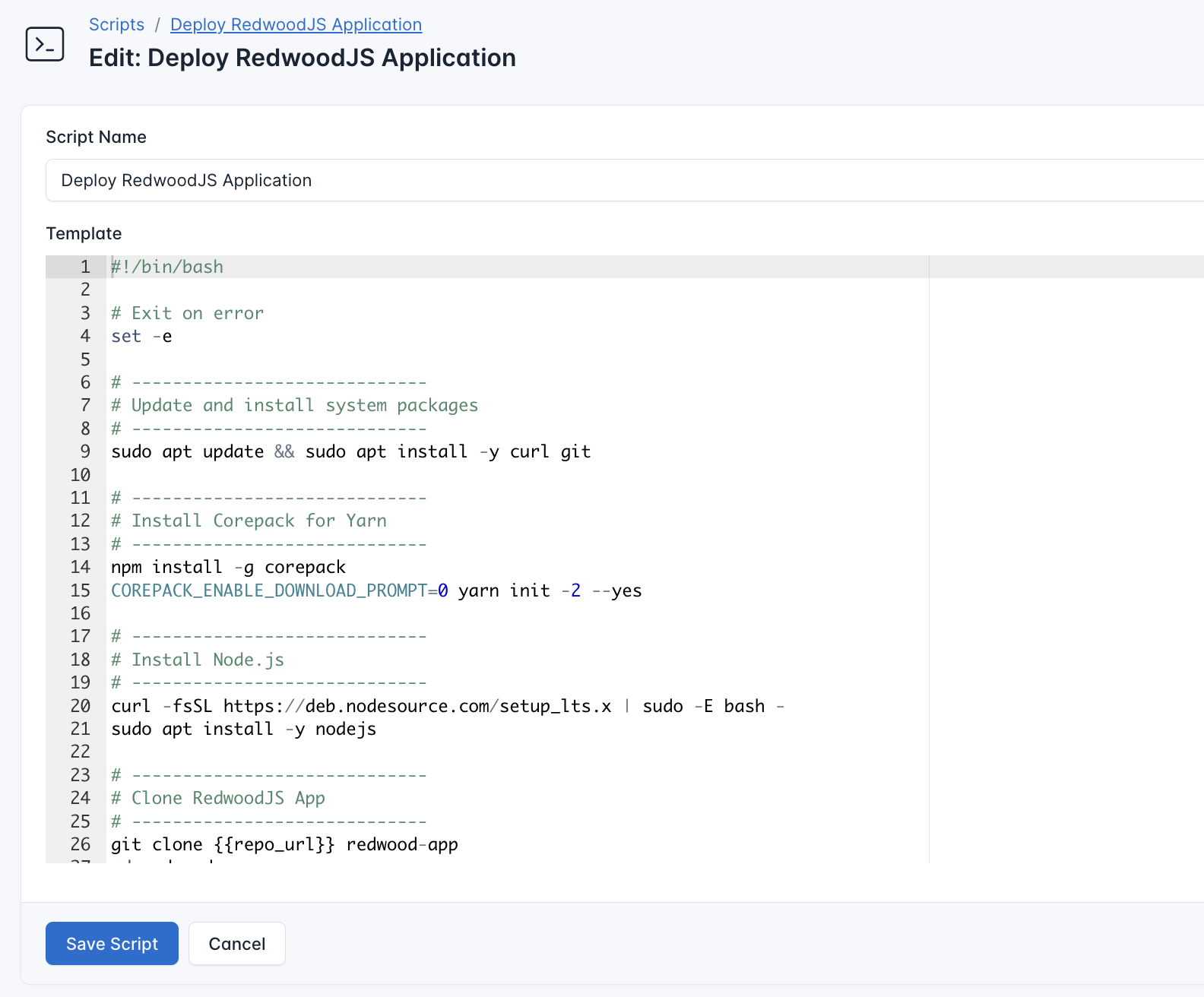The width and height of the screenshot is (1204, 997).
Task: Click the 'git clone {{repo_url}} redwood-app' line
Action: [284, 844]
